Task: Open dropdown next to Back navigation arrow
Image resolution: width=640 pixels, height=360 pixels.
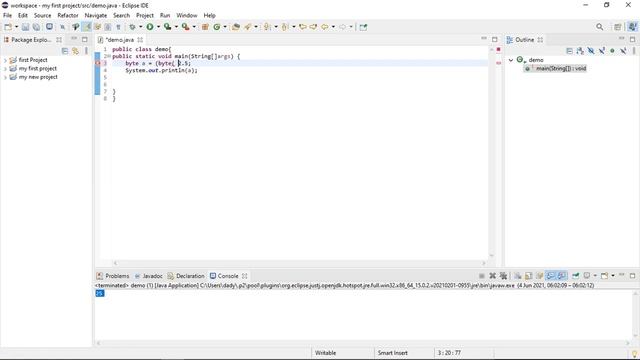Action: (333, 27)
